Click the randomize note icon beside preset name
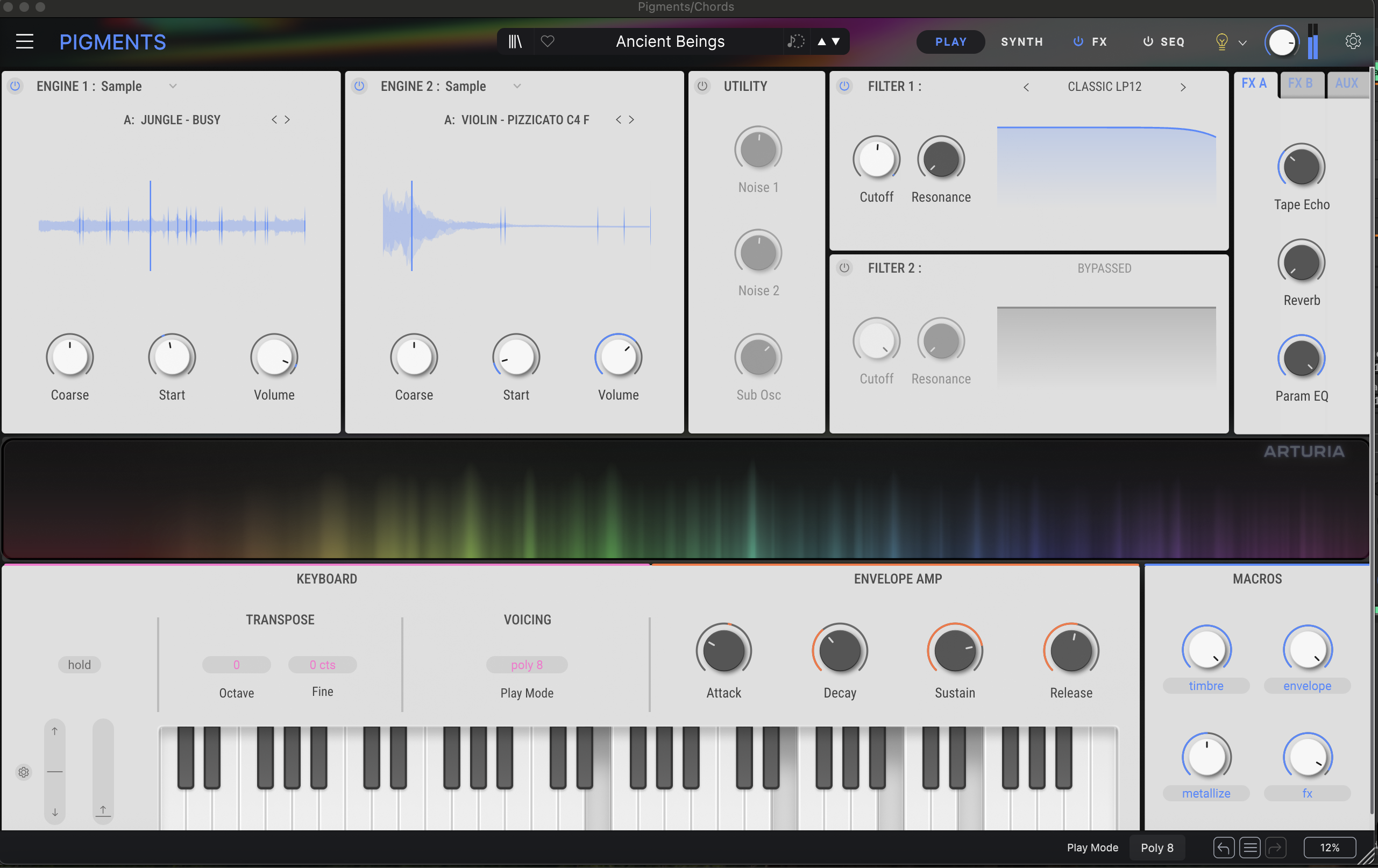Image resolution: width=1378 pixels, height=868 pixels. coord(795,41)
